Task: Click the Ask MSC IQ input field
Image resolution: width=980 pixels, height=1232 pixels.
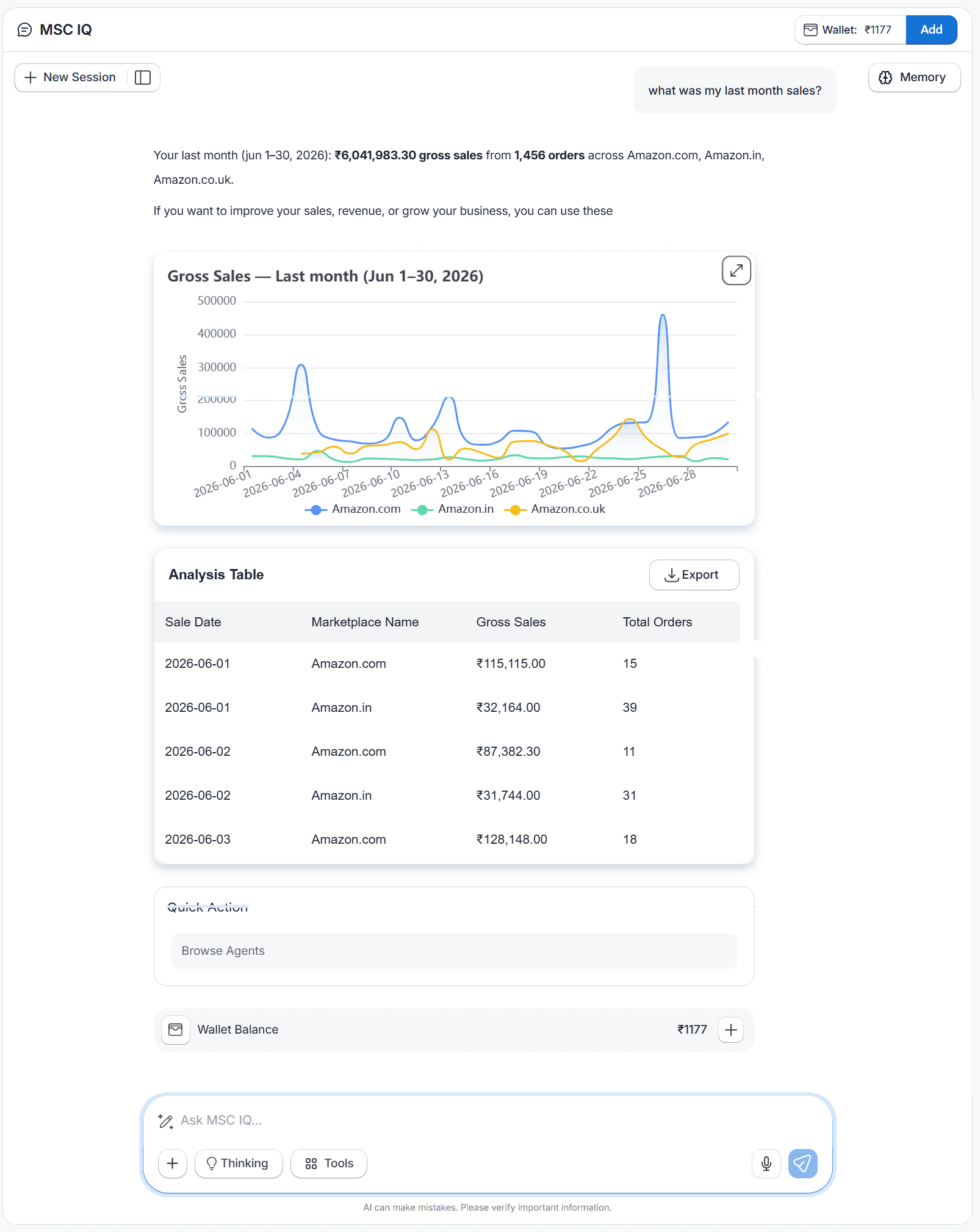Action: (x=488, y=1120)
